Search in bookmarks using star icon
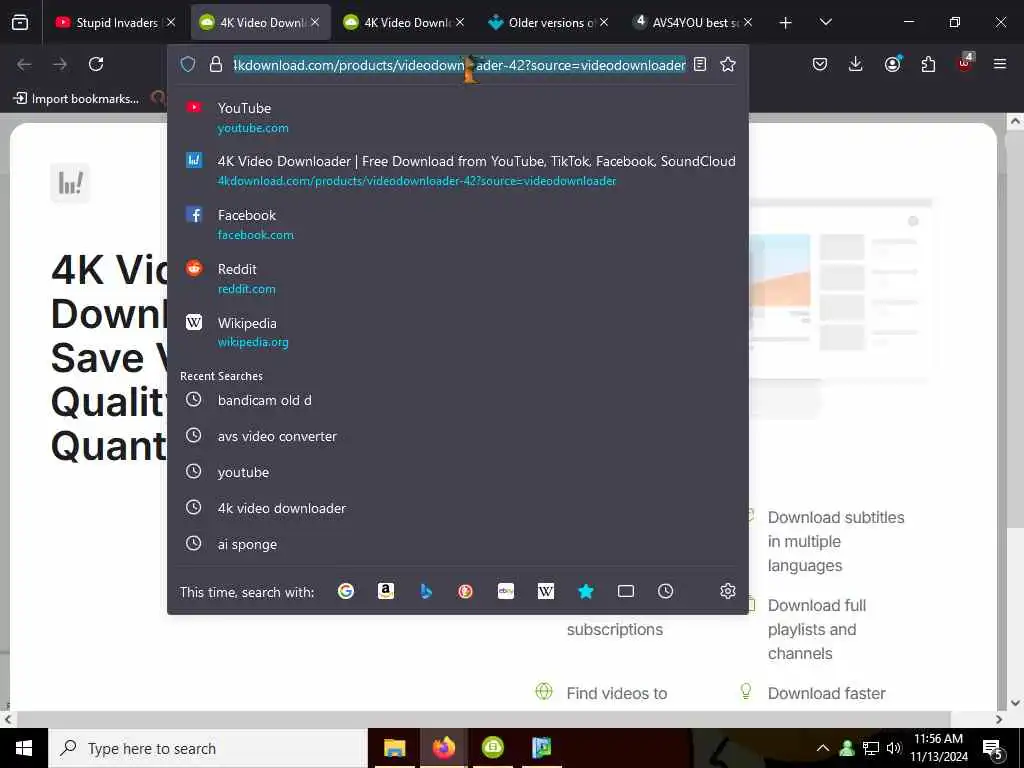The height and width of the screenshot is (768, 1024). 586,592
